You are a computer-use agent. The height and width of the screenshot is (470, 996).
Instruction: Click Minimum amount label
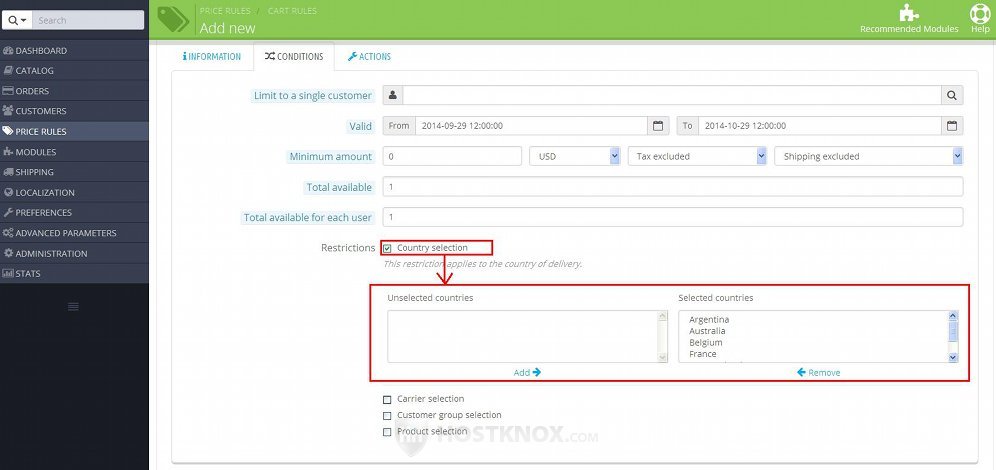[x=330, y=156]
